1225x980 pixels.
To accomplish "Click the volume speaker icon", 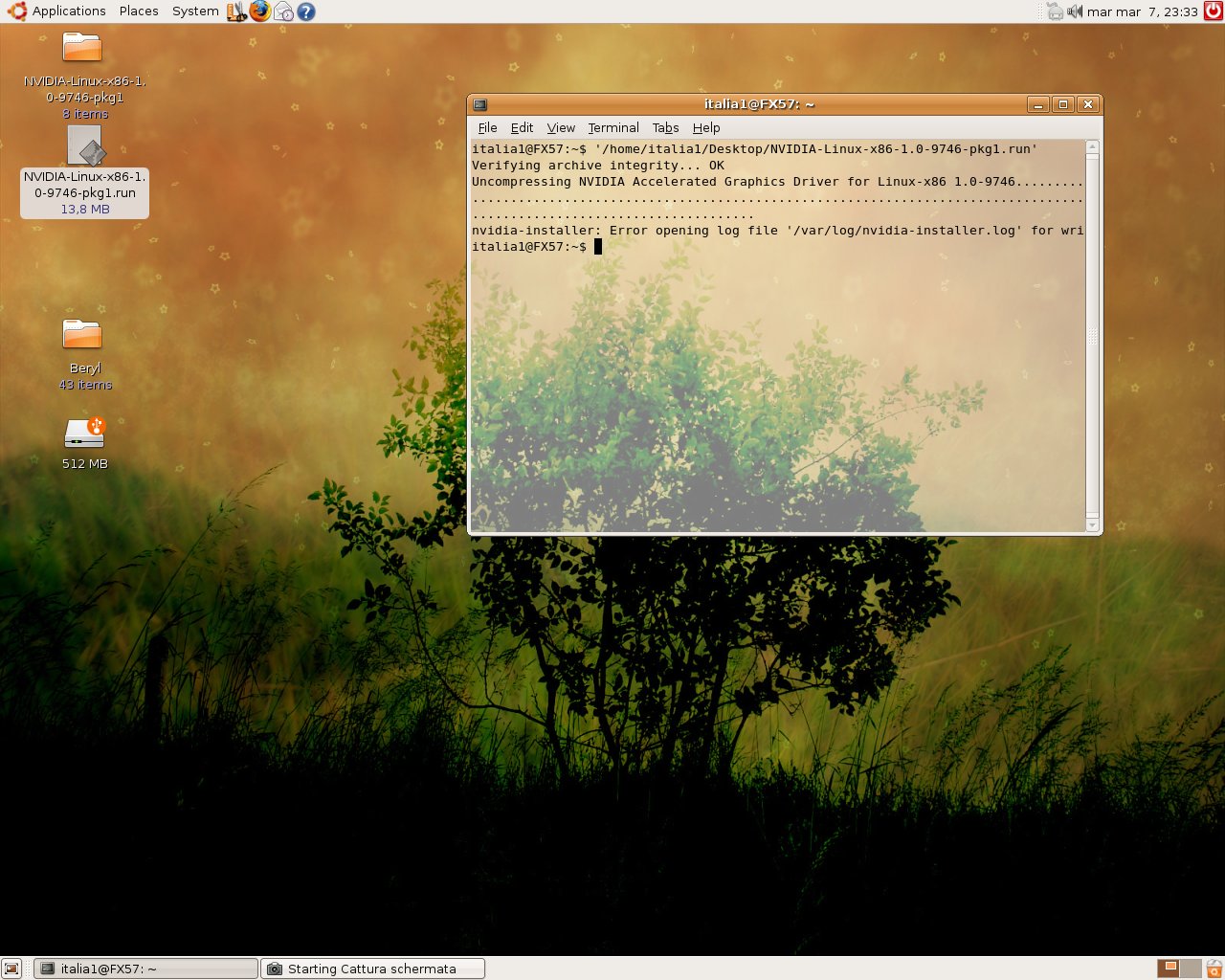I will (1075, 11).
